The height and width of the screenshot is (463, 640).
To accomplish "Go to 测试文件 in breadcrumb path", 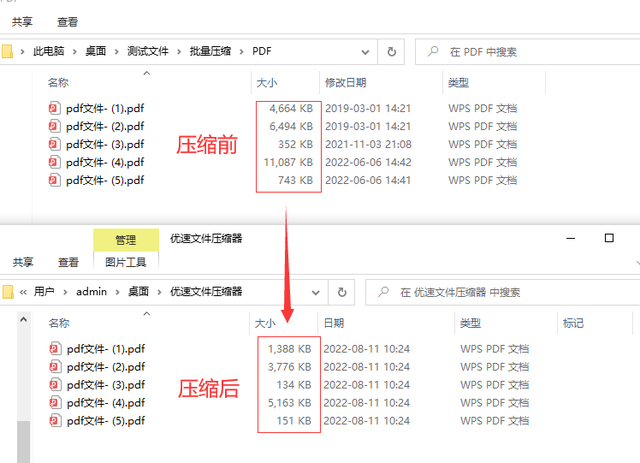I will tap(148, 51).
